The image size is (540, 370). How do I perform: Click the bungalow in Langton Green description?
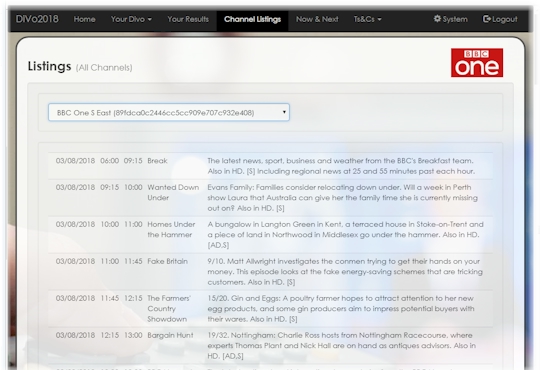345,235
